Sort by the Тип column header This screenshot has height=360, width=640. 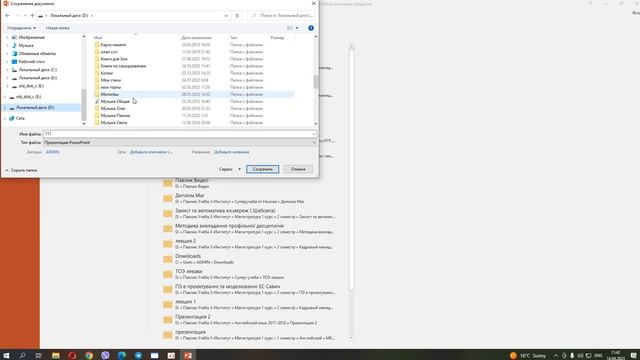click(x=233, y=38)
